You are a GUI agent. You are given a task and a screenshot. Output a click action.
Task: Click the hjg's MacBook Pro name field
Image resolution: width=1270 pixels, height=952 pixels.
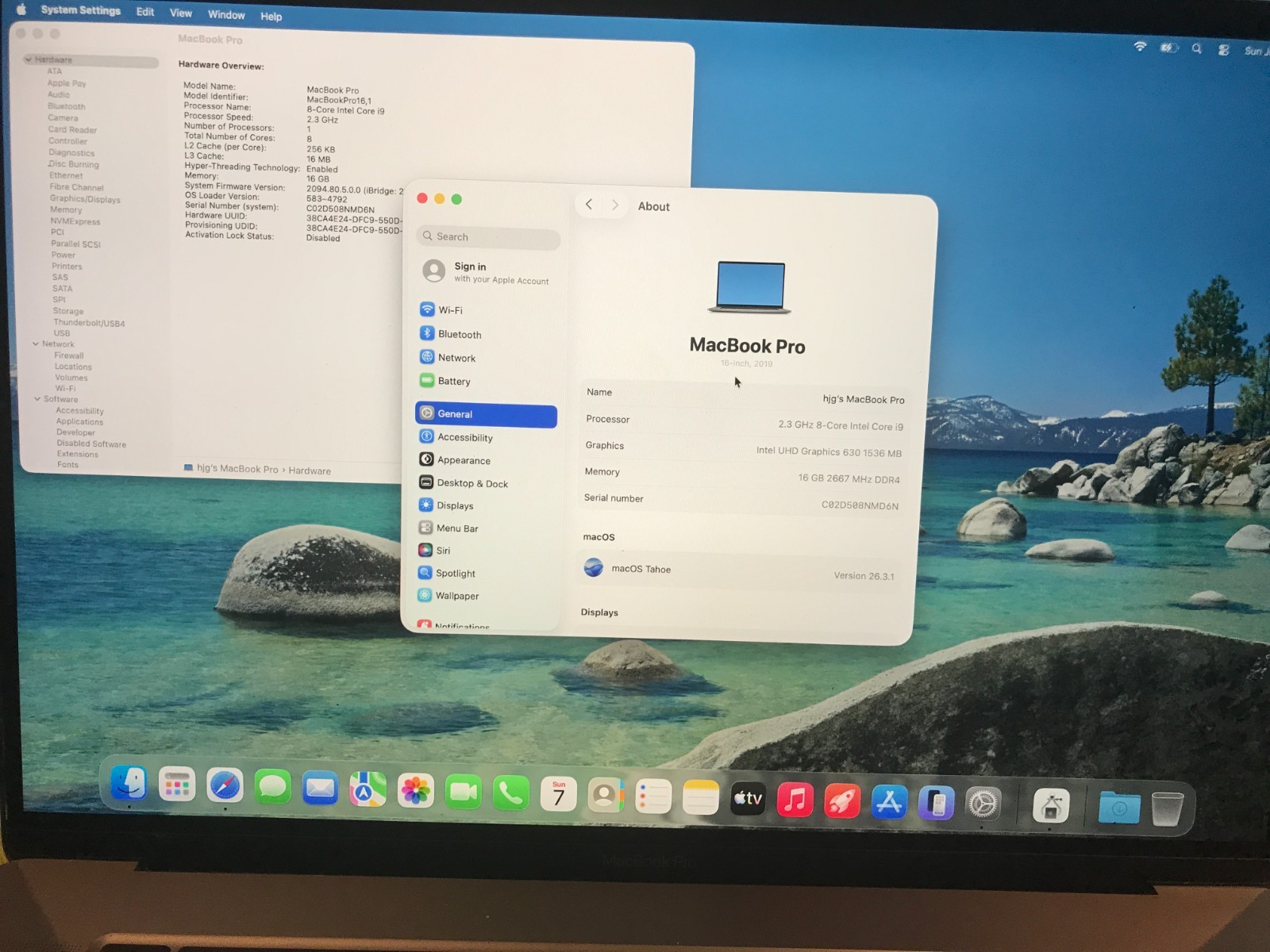[x=864, y=399]
